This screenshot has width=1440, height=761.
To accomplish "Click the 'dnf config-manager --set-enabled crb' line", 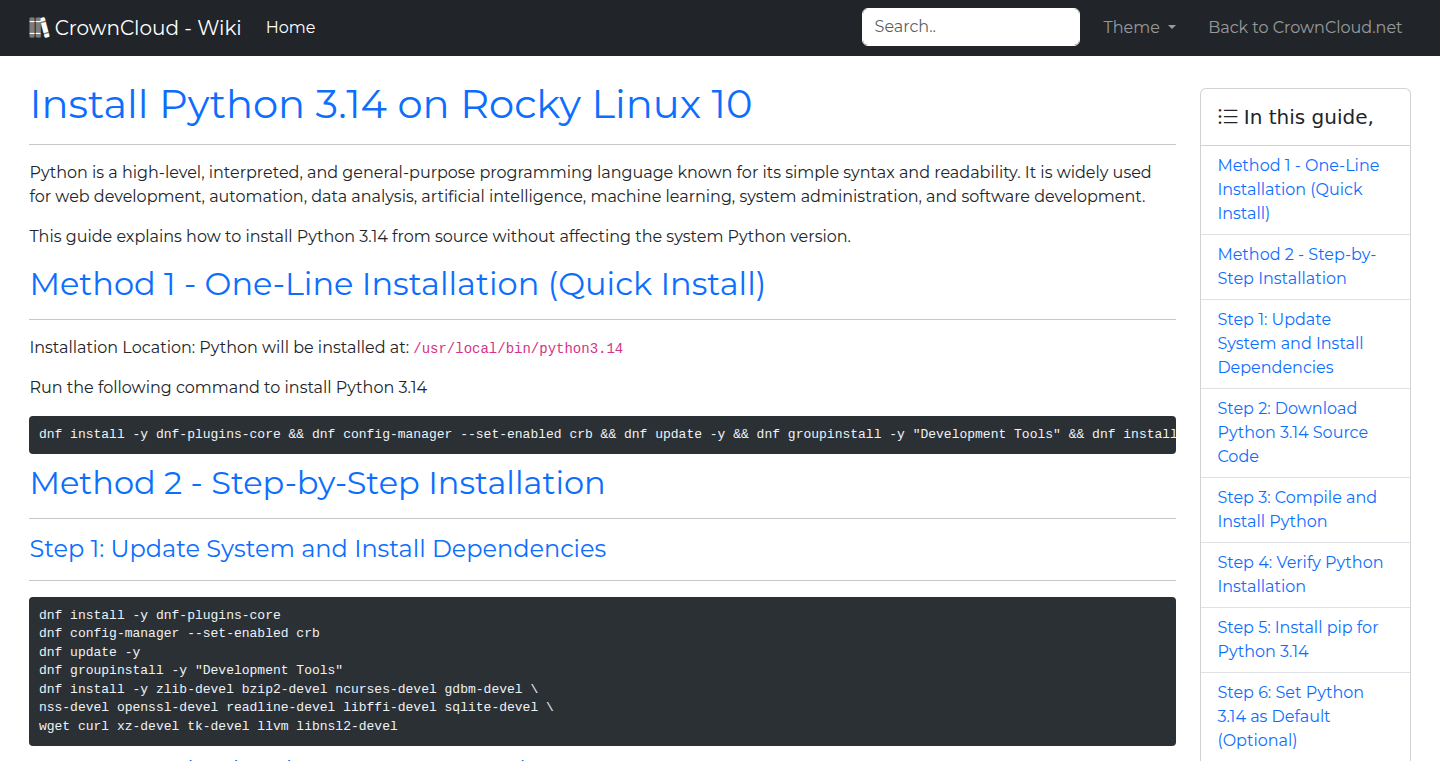I will (179, 633).
